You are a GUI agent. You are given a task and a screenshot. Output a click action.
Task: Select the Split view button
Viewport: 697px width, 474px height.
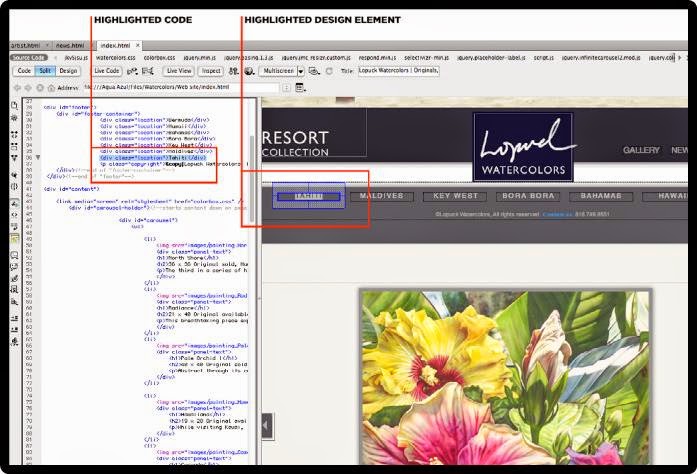coord(45,71)
